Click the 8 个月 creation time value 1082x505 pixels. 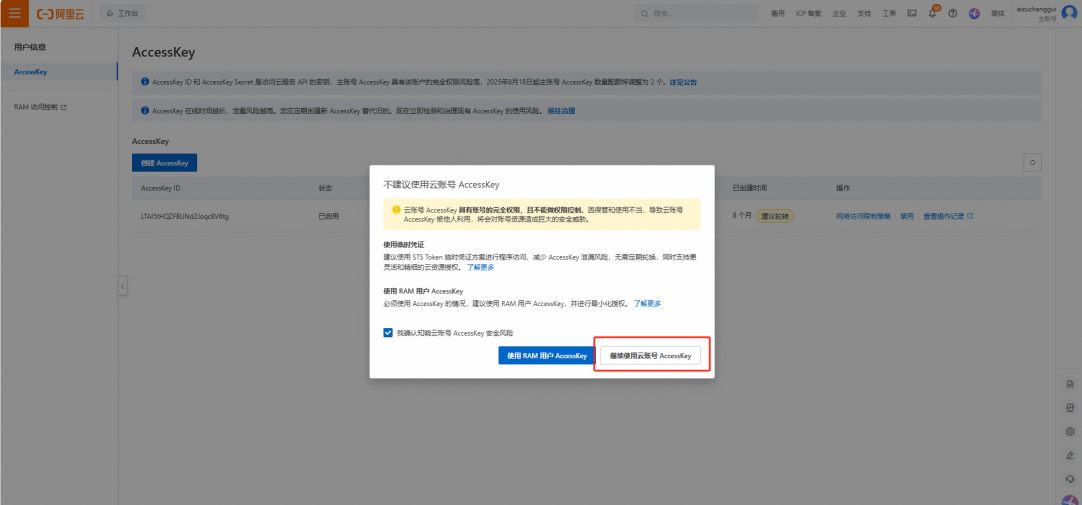[x=741, y=216]
